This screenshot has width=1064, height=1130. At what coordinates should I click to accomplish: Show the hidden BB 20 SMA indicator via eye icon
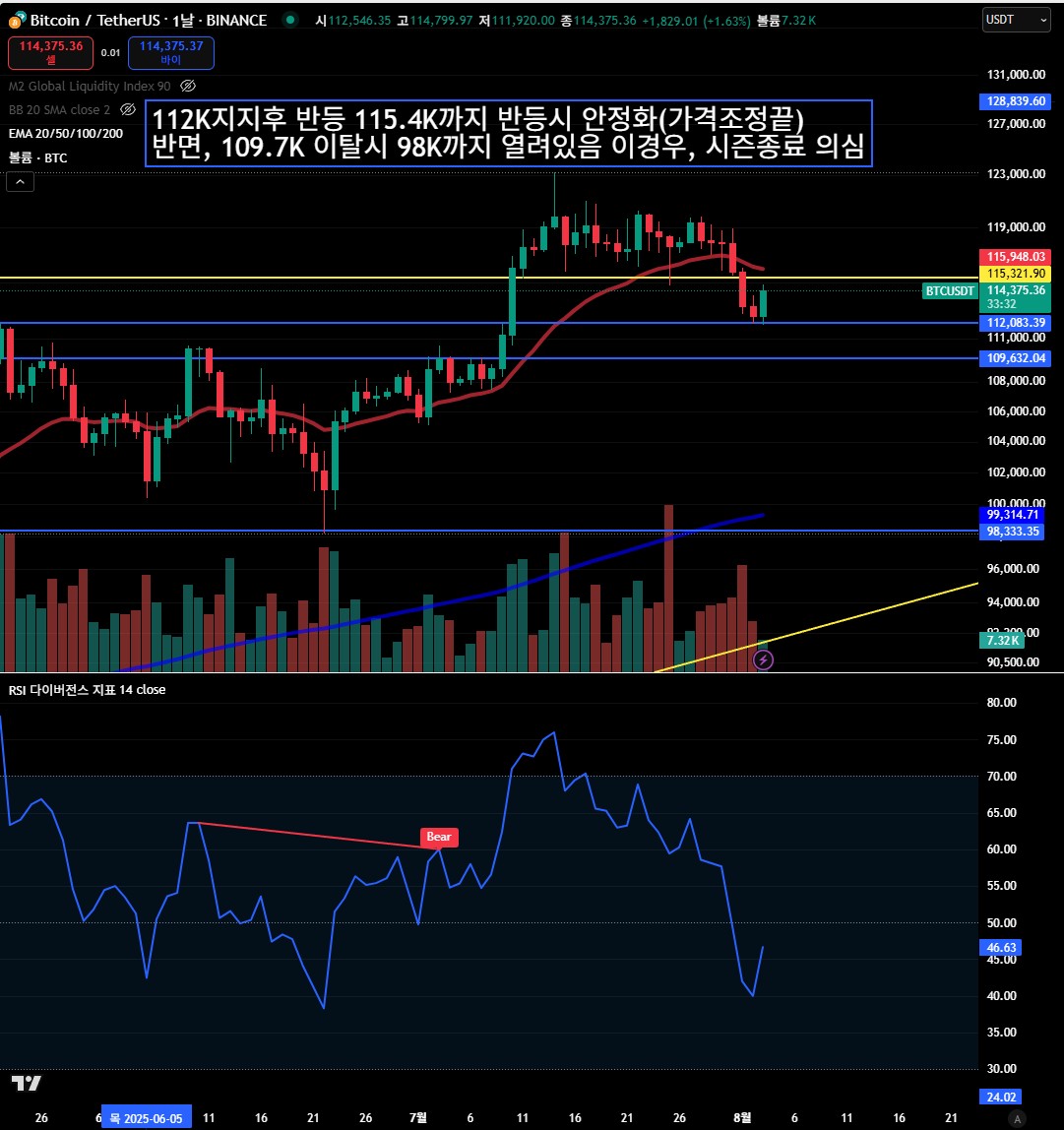(x=128, y=109)
